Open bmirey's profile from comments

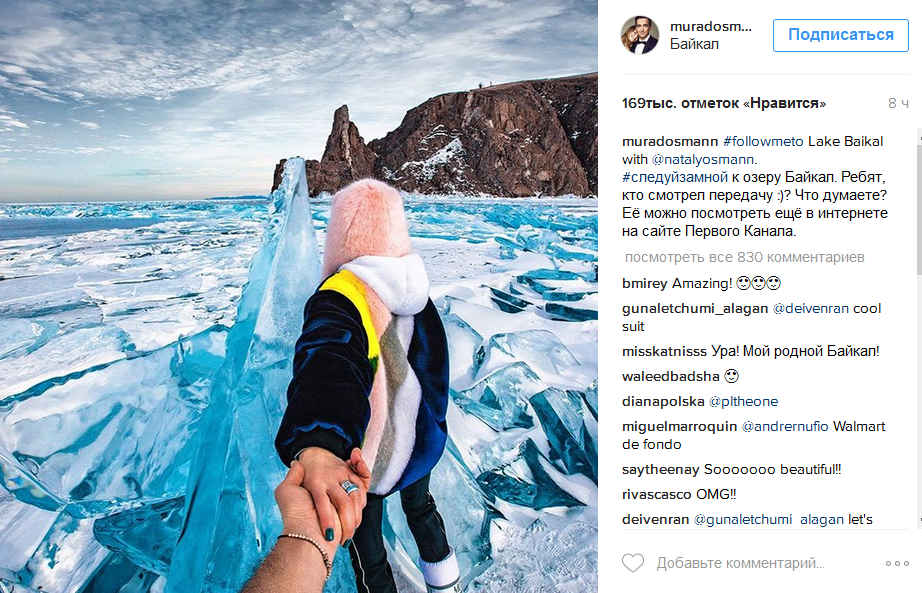644,283
